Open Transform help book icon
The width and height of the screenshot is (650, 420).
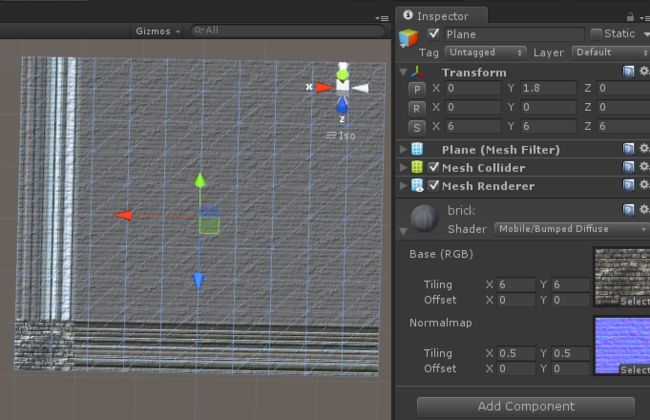coord(628,72)
